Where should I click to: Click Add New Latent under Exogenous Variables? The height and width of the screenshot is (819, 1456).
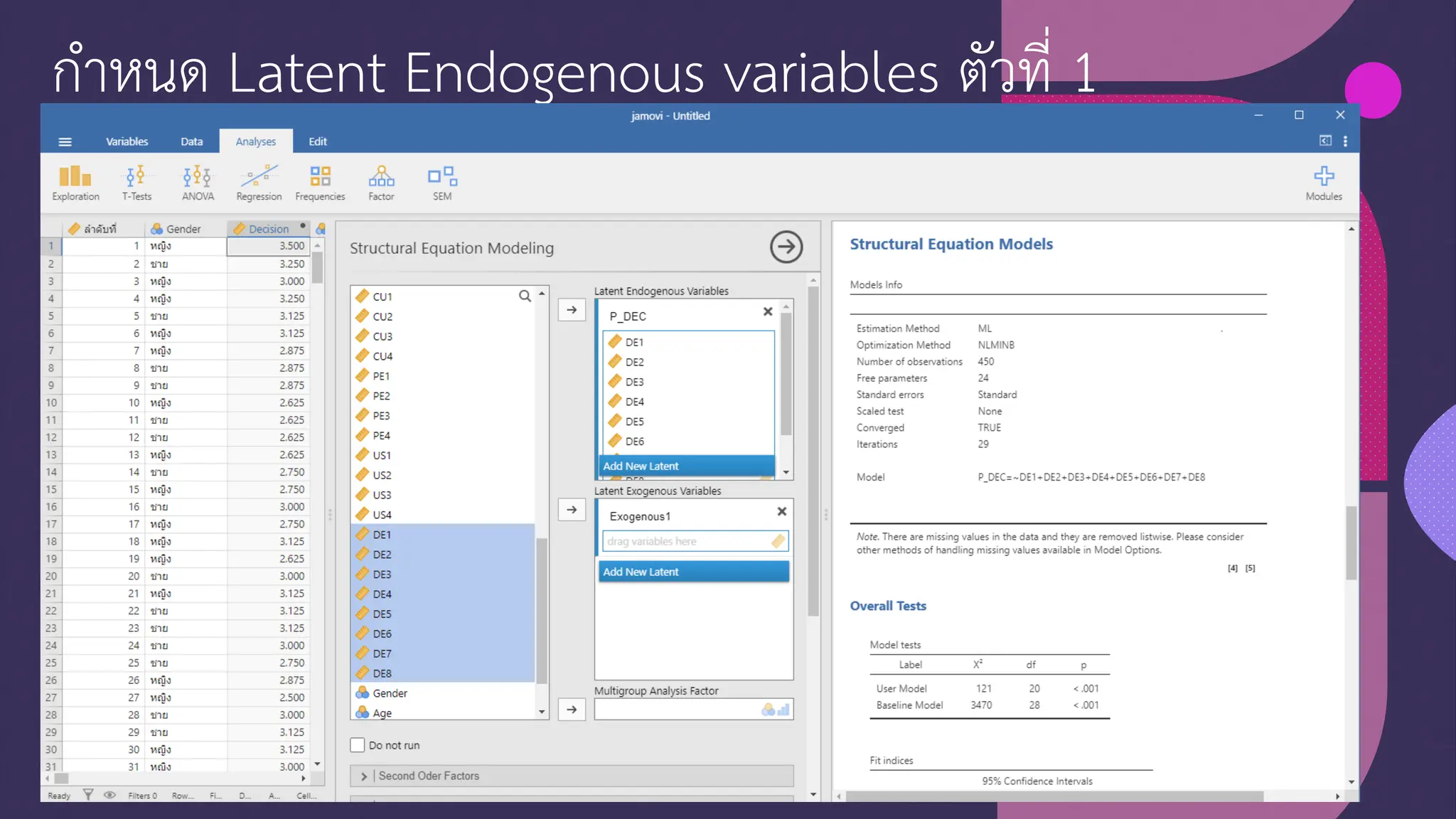pyautogui.click(x=693, y=572)
